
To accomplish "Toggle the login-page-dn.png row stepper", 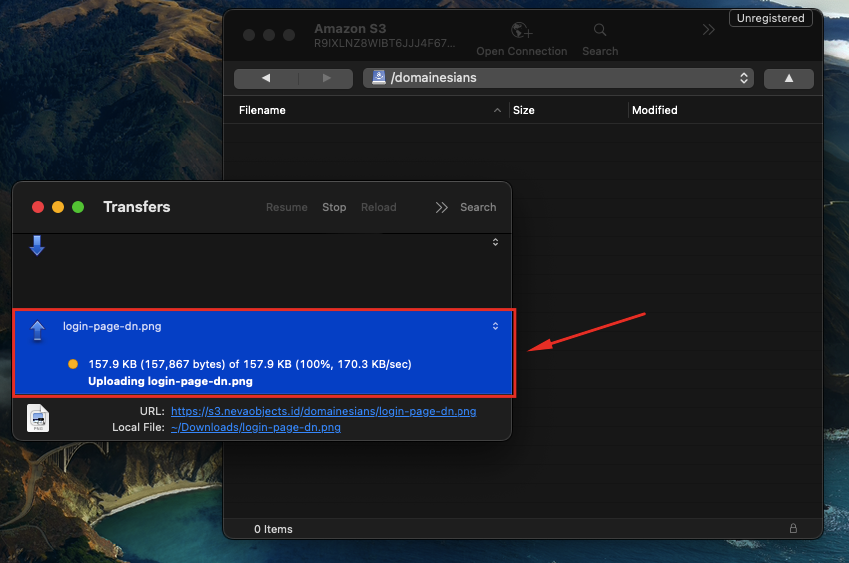I will 495,326.
